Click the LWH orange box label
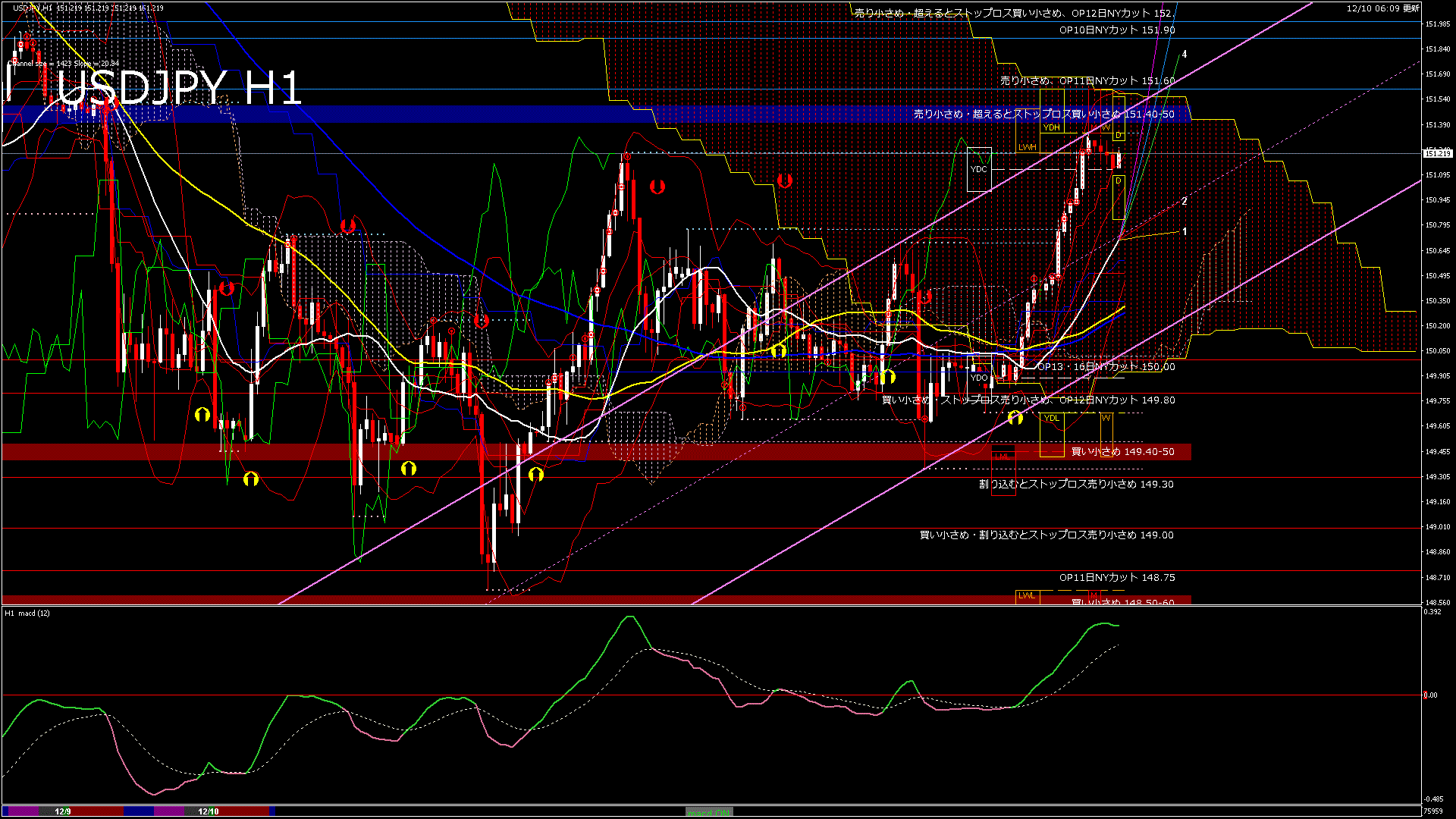Image resolution: width=1456 pixels, height=819 pixels. pos(1027,147)
